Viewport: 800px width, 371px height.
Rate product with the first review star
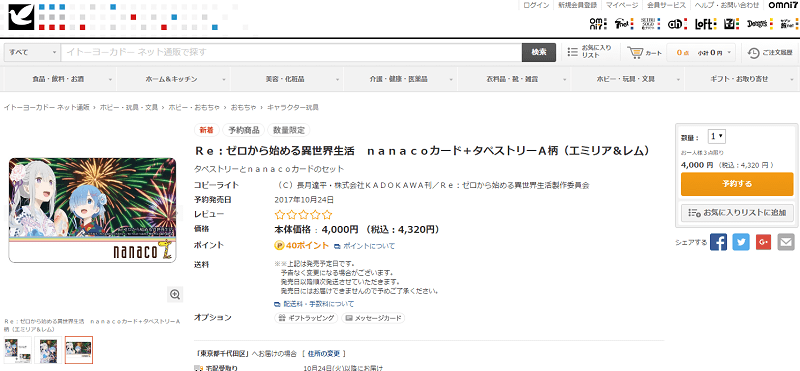(x=280, y=214)
